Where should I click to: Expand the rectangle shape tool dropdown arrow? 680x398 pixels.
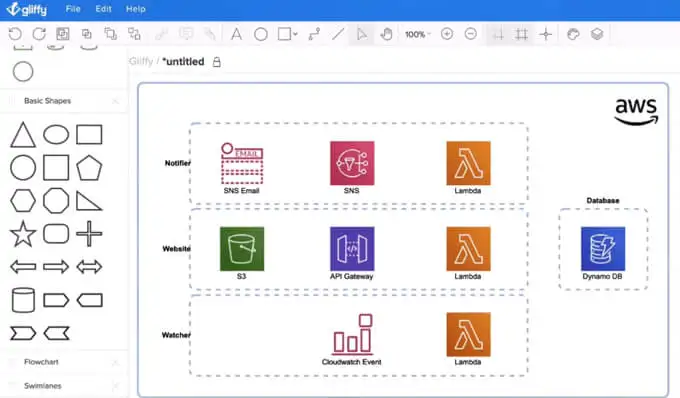point(295,34)
